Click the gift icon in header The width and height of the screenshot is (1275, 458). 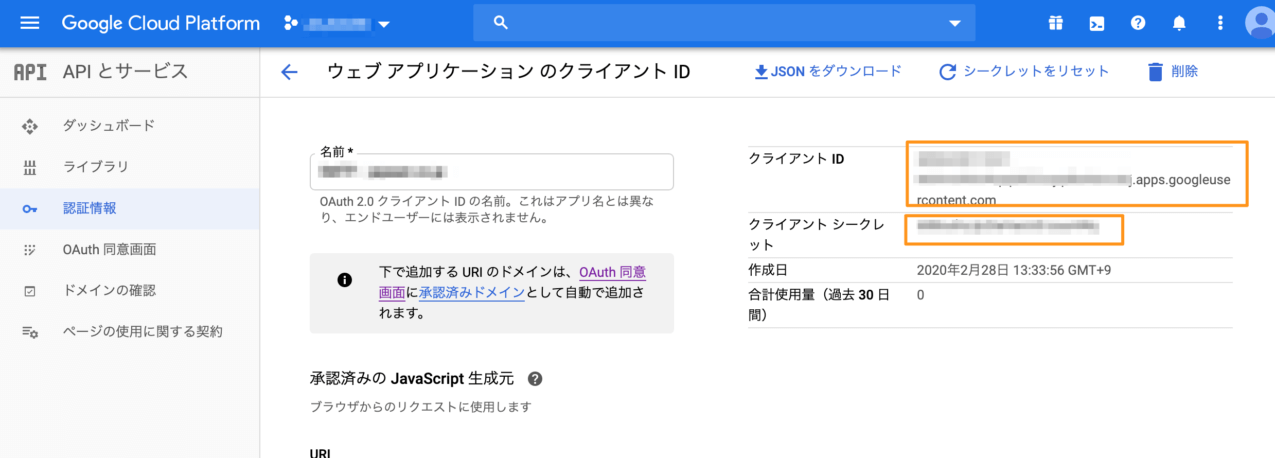pos(1055,23)
